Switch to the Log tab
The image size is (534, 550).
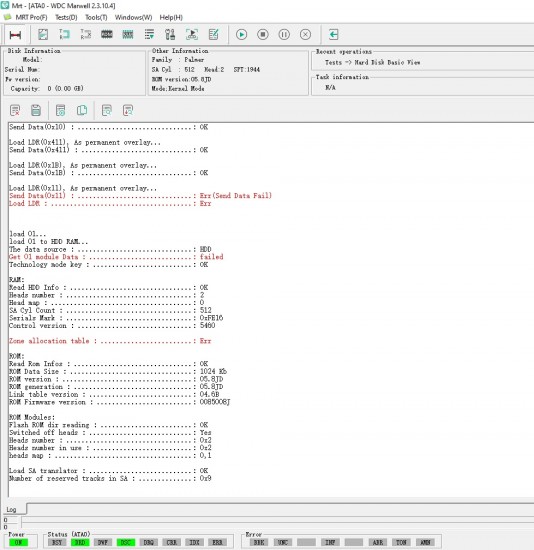pos(11,509)
